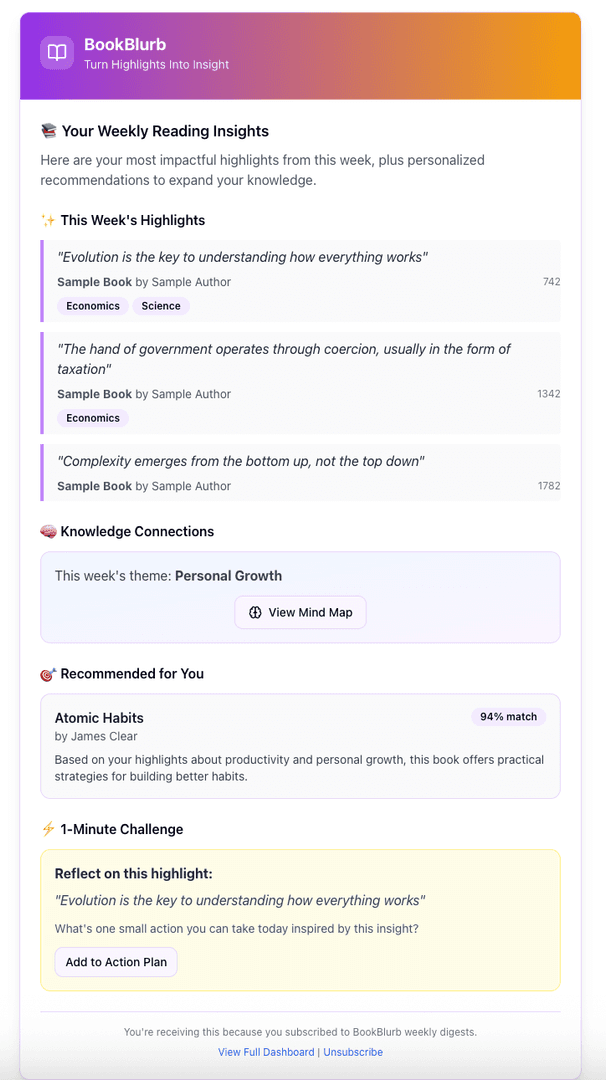This screenshot has width=606, height=1080.
Task: Click the Personal Growth theme text
Action: tap(228, 576)
